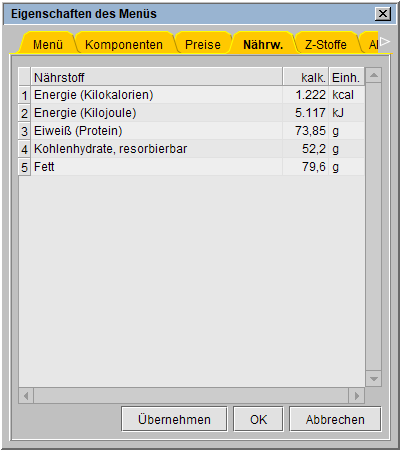Click the vertical scrollbar up arrow
The width and height of the screenshot is (400, 450).
373,75
